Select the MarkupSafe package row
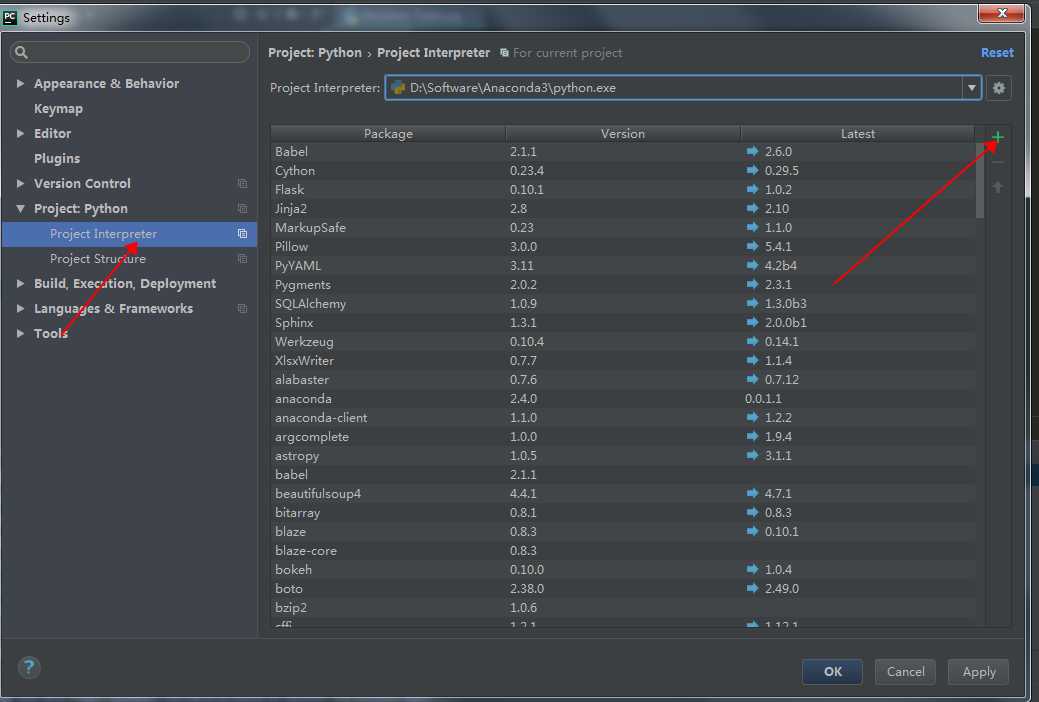1039x702 pixels. 623,227
